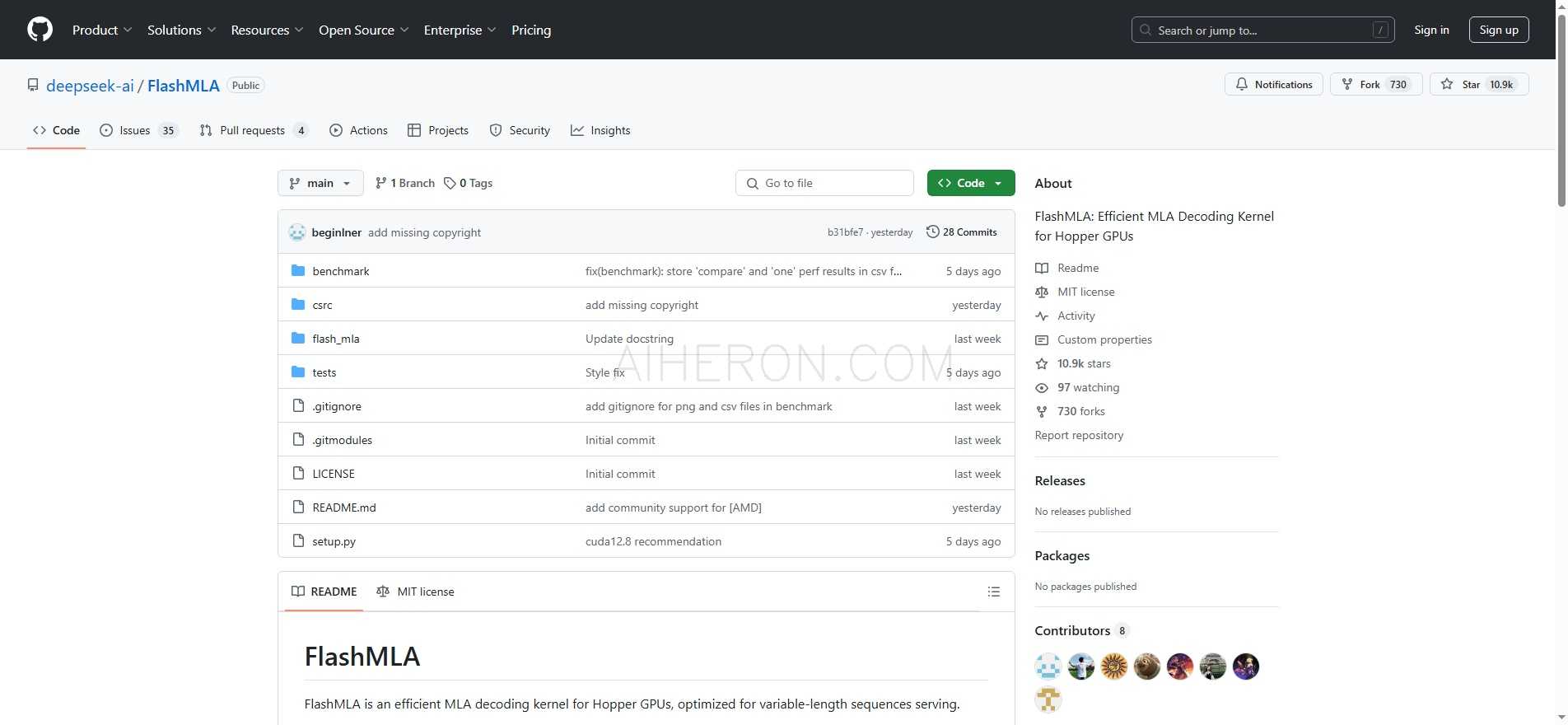Open the 28 Commits history
1568x725 pixels.
click(x=961, y=232)
